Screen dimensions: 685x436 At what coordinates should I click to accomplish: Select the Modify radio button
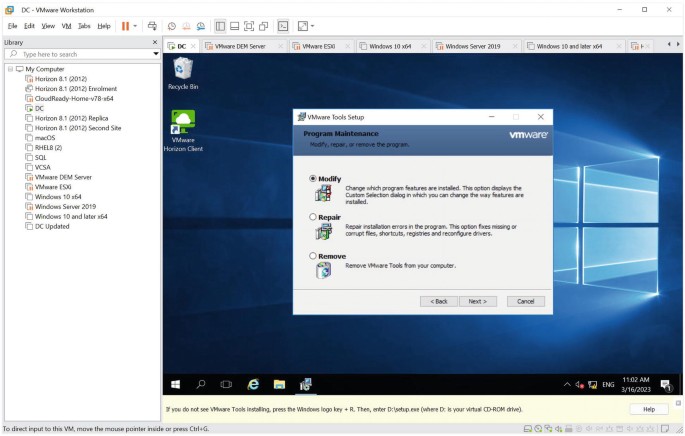(313, 179)
